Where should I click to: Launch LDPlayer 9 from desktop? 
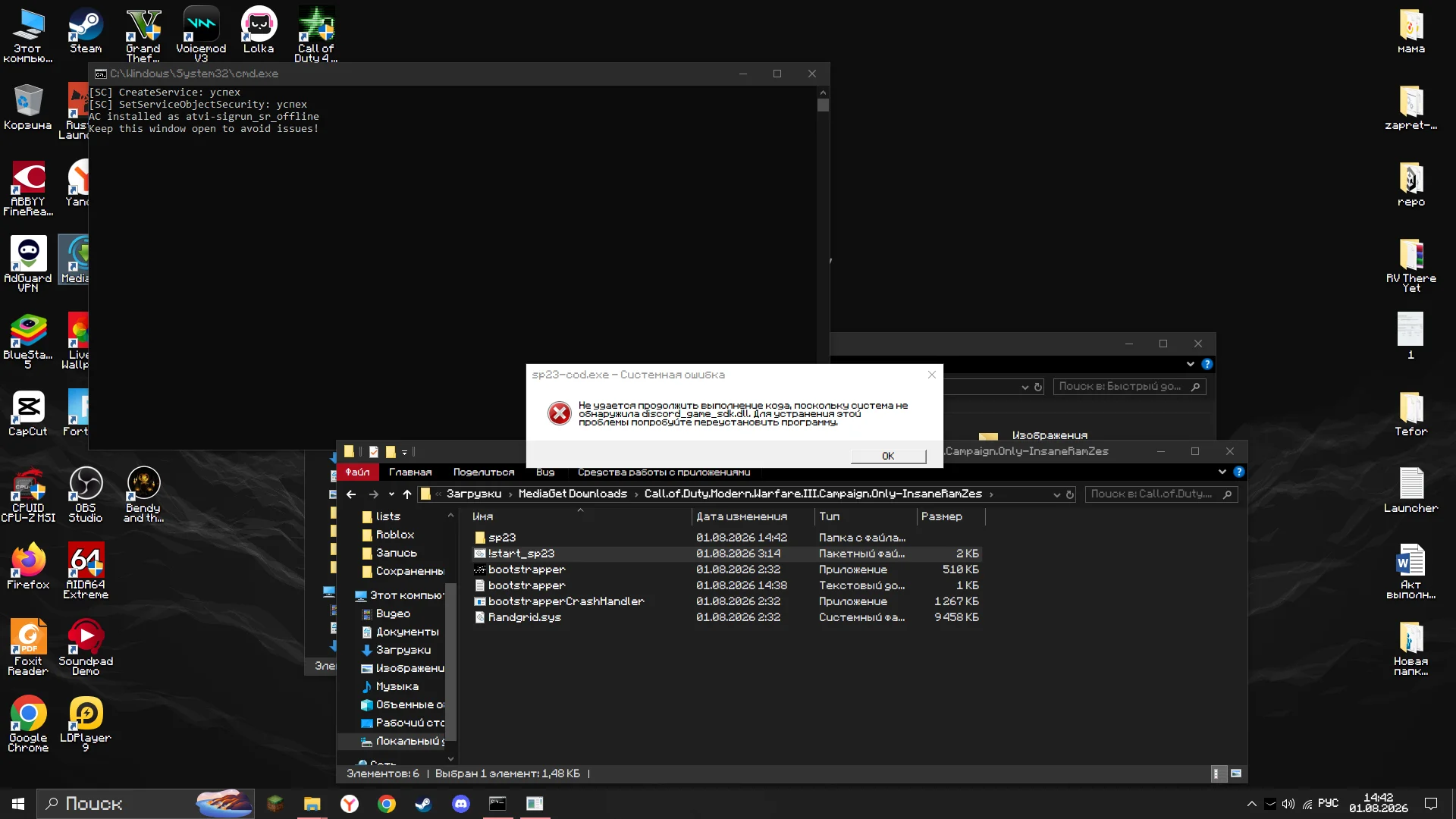(86, 724)
